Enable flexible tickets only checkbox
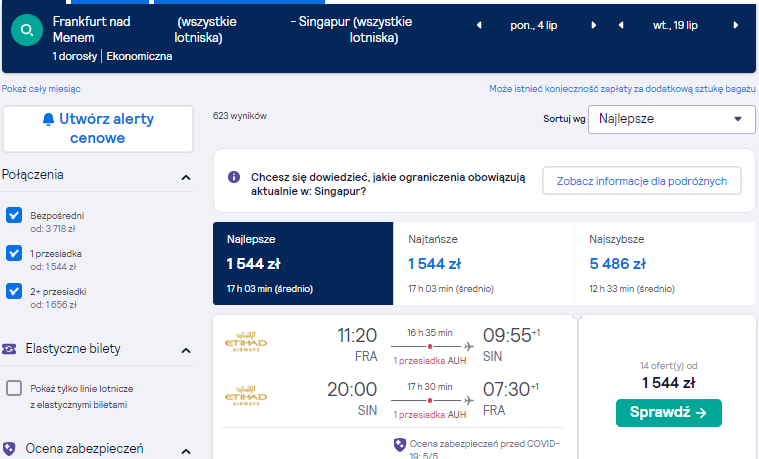759x459 pixels. coord(14,388)
